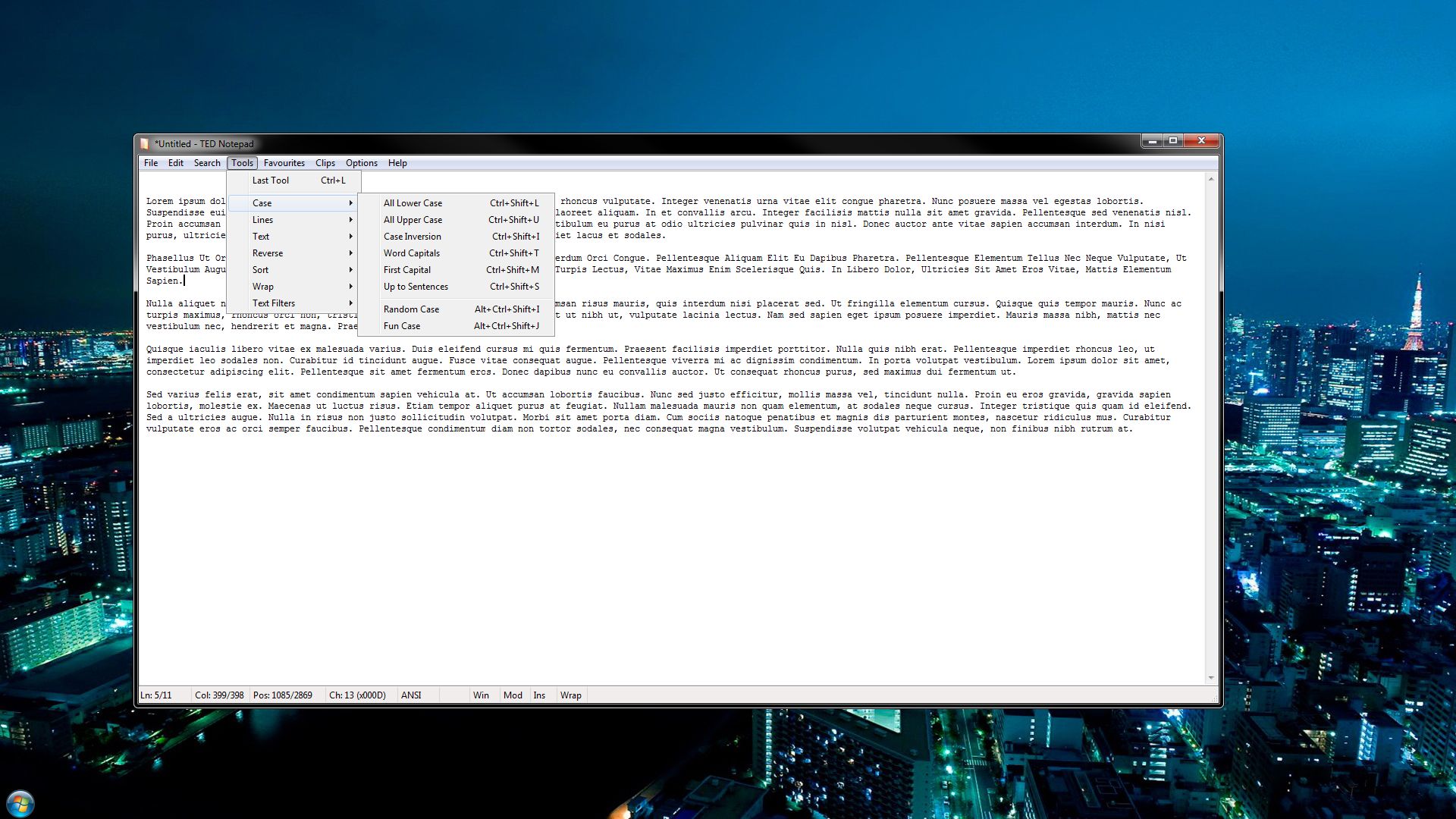The height and width of the screenshot is (819, 1456).
Task: Open the Favourites menu
Action: coord(284,162)
